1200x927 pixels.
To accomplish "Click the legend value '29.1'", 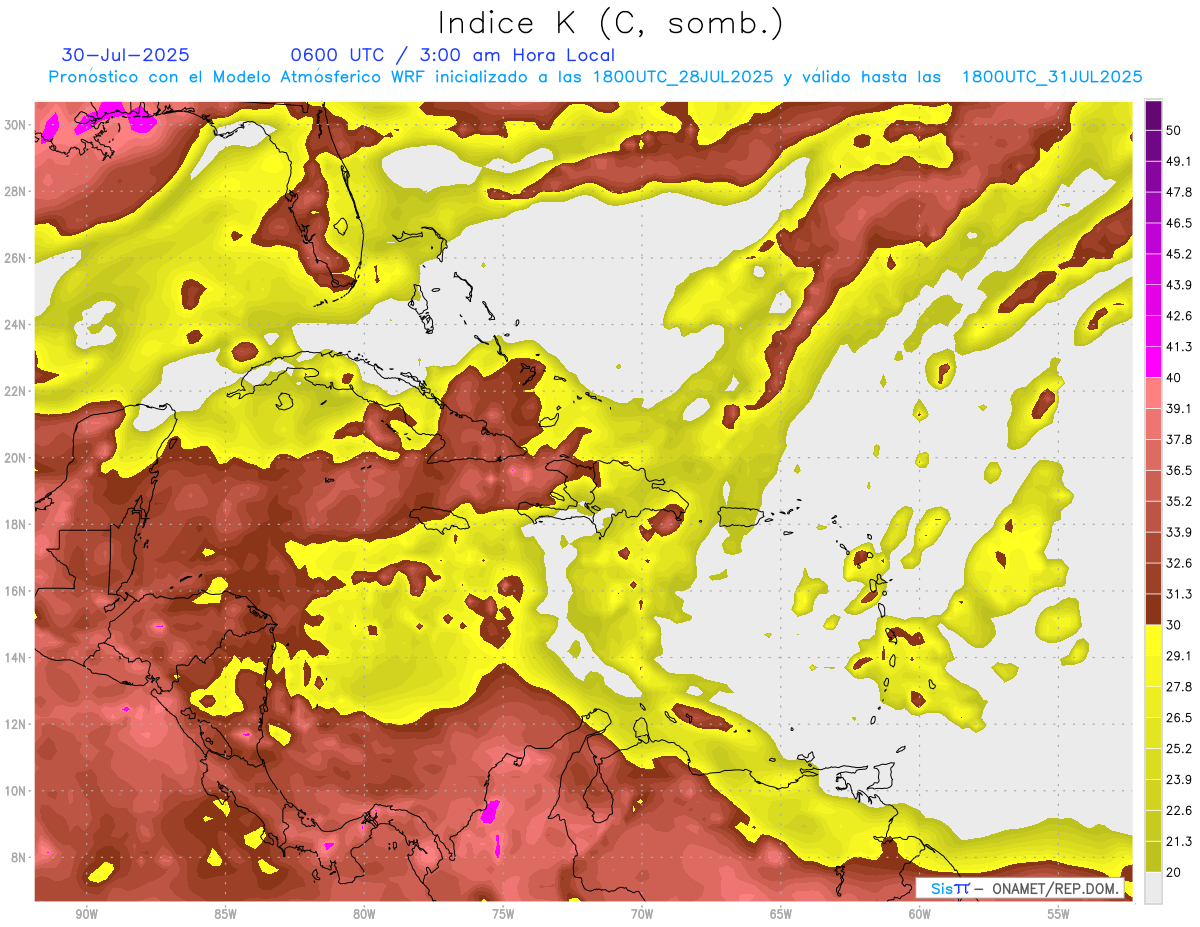I will pyautogui.click(x=1179, y=655).
